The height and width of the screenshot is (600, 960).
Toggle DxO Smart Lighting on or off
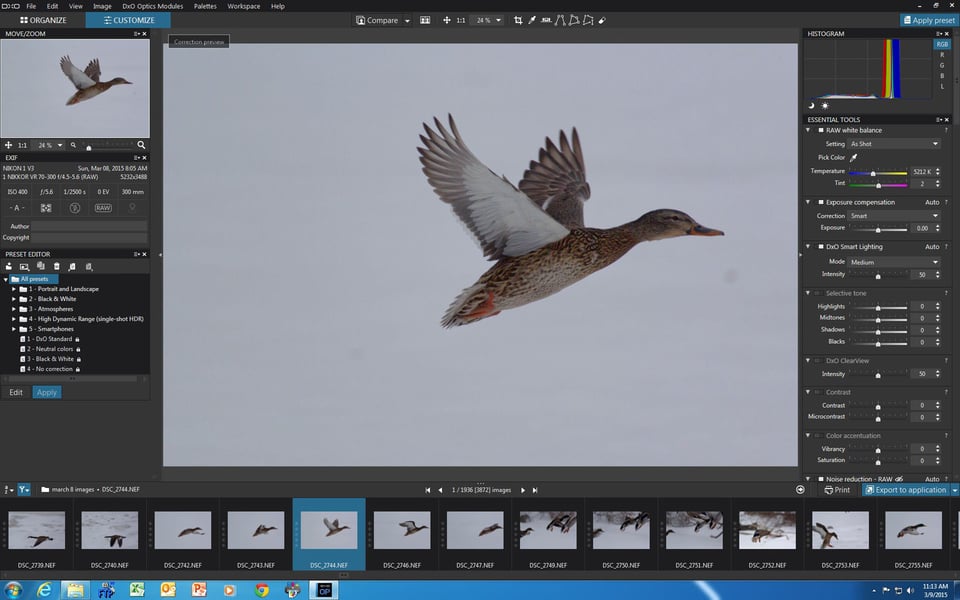[821, 247]
